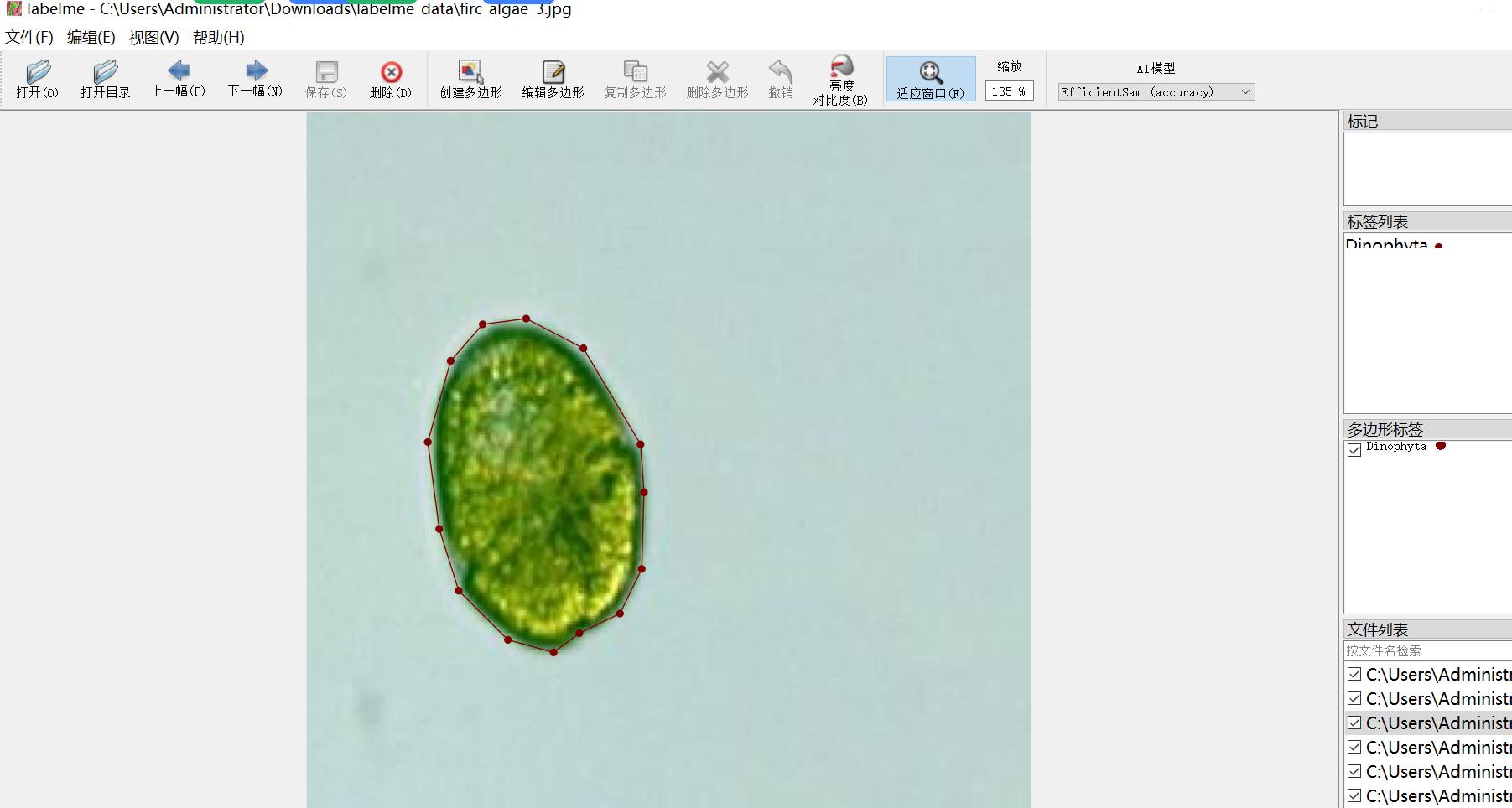Click the Open Directory (打开目录) icon
Viewport: 1512px width, 808px height.
coord(106,79)
